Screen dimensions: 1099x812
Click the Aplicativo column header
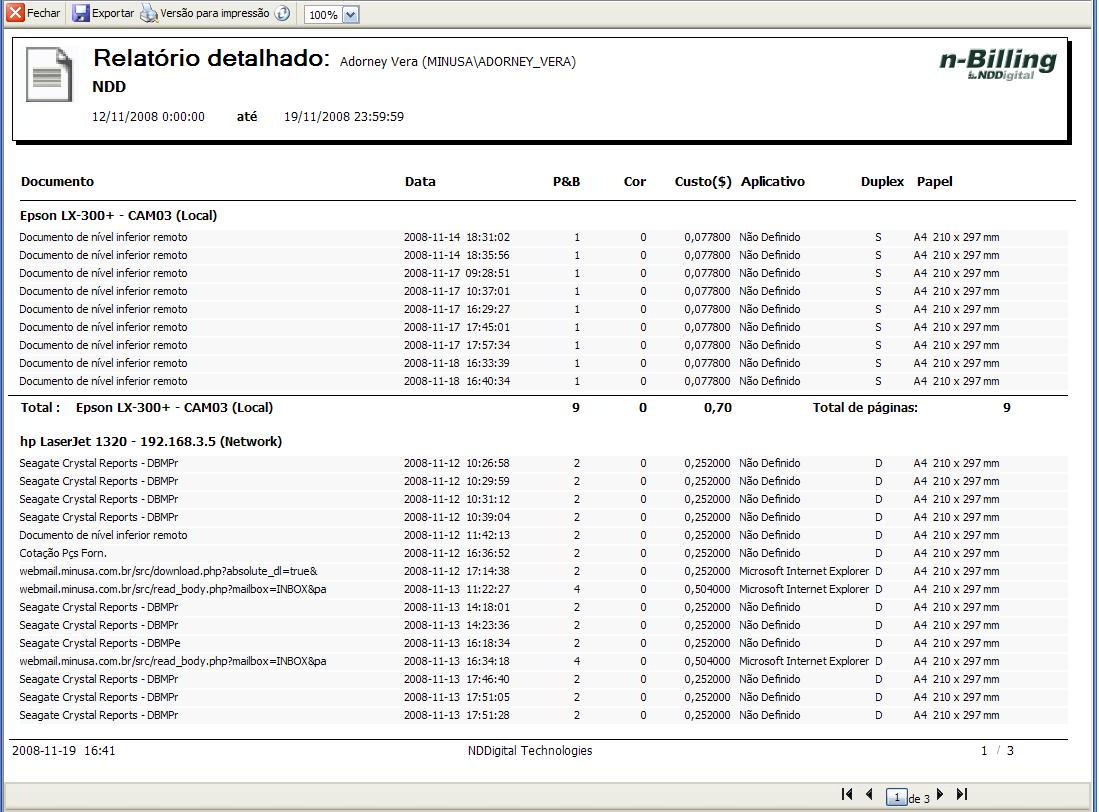(x=773, y=181)
